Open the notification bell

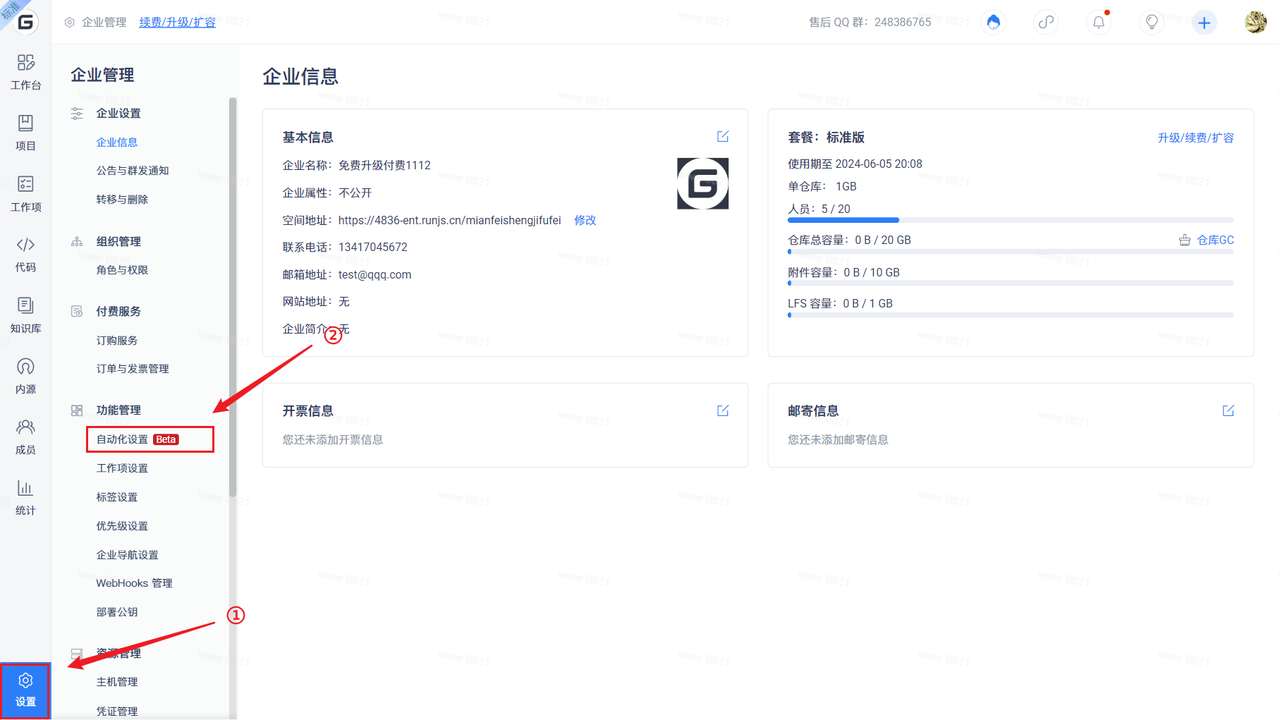tap(1099, 22)
